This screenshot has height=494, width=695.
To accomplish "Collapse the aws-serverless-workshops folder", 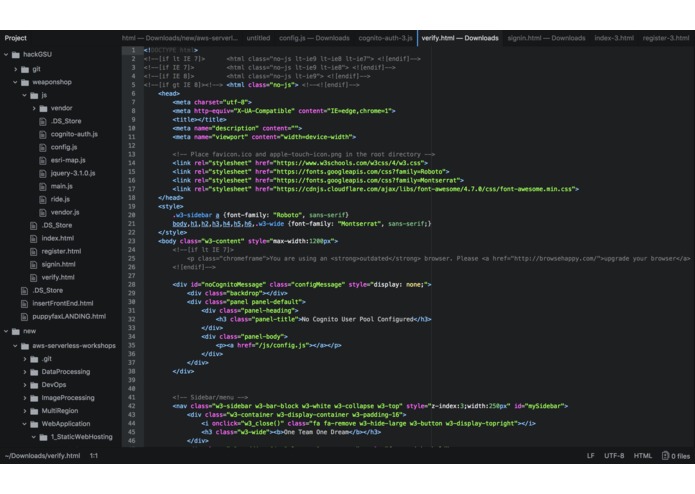I will tap(15, 346).
